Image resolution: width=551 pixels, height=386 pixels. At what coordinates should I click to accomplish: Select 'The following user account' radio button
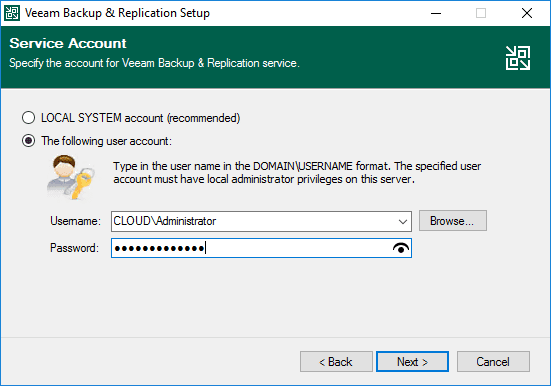click(x=28, y=141)
